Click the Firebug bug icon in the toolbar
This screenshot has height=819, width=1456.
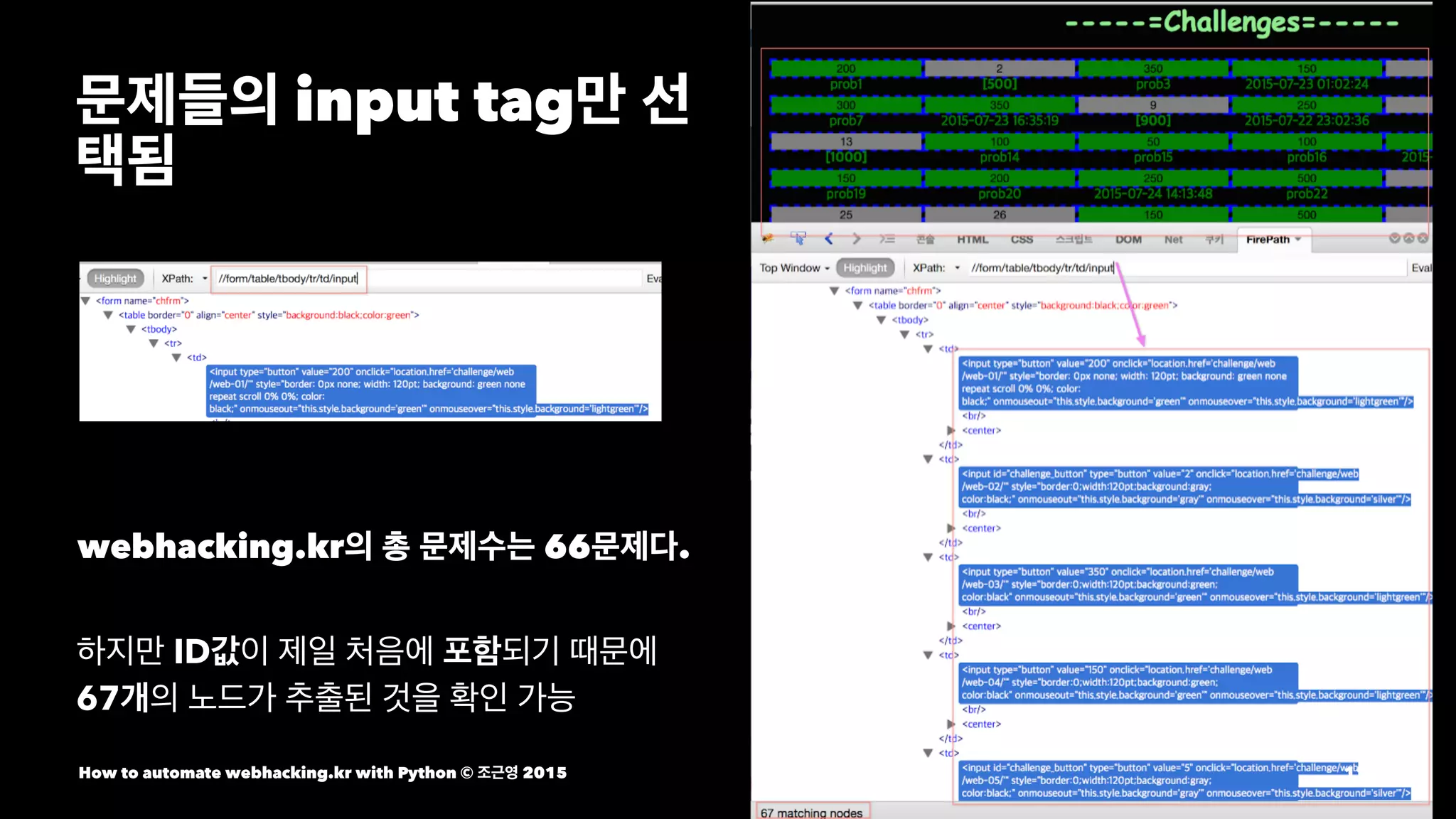click(769, 239)
